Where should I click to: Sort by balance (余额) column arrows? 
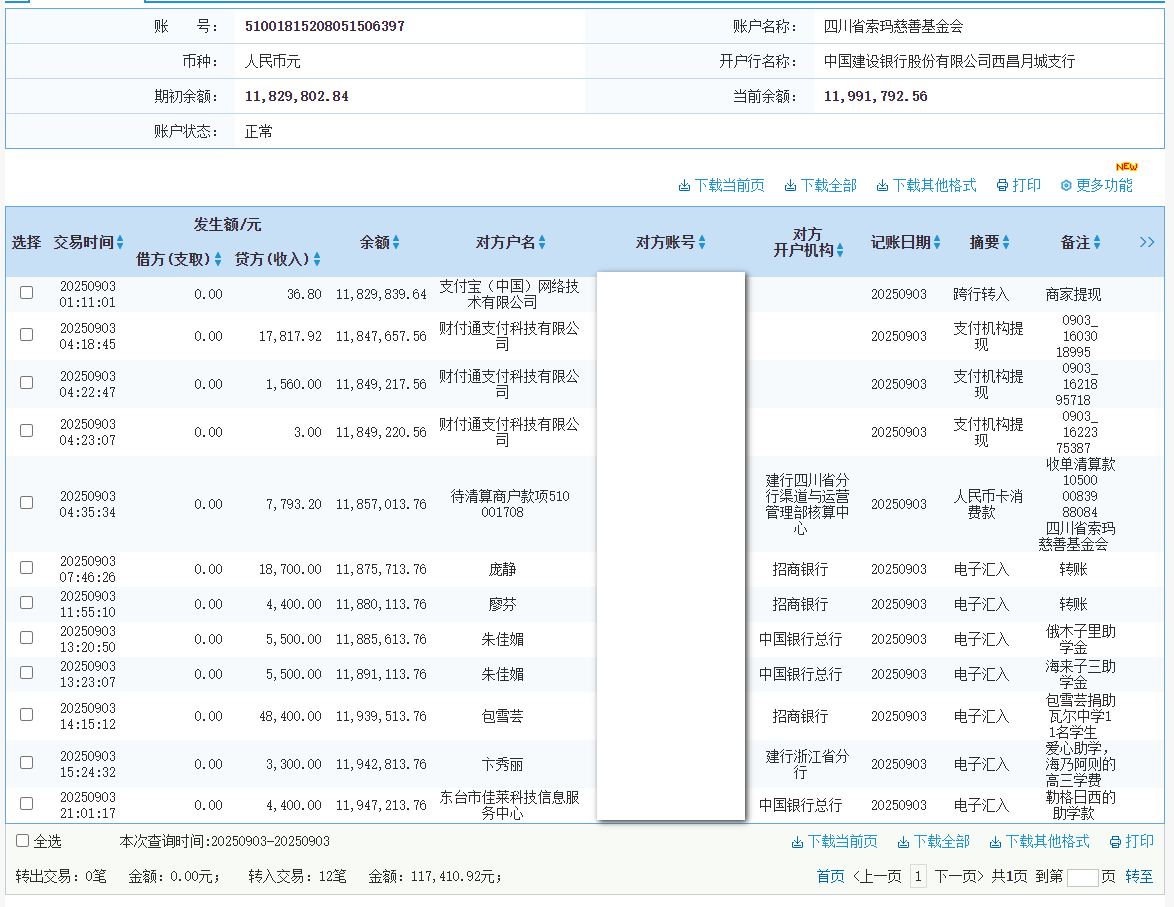tap(396, 242)
